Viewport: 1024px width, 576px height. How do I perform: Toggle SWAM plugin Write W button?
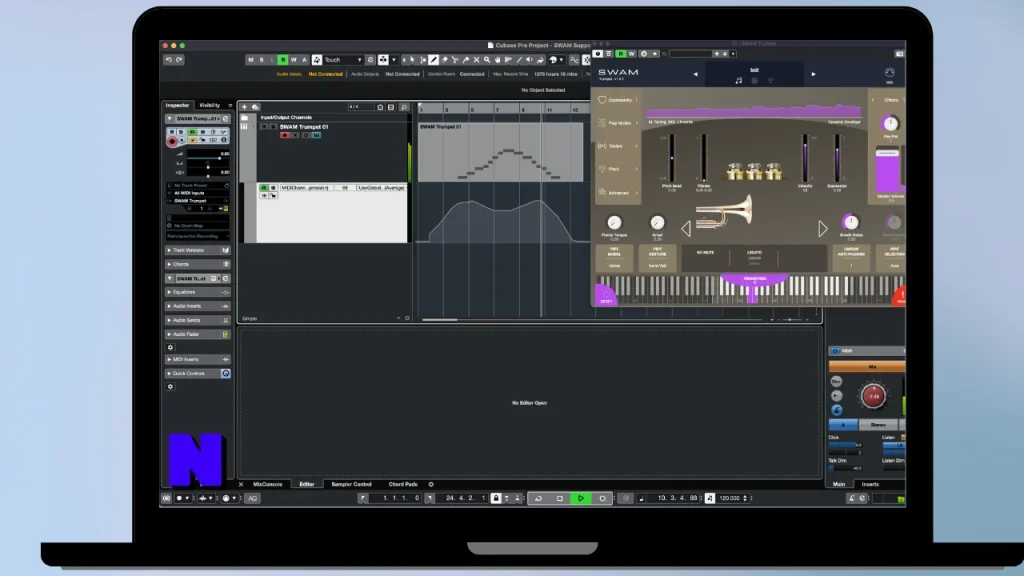(631, 54)
